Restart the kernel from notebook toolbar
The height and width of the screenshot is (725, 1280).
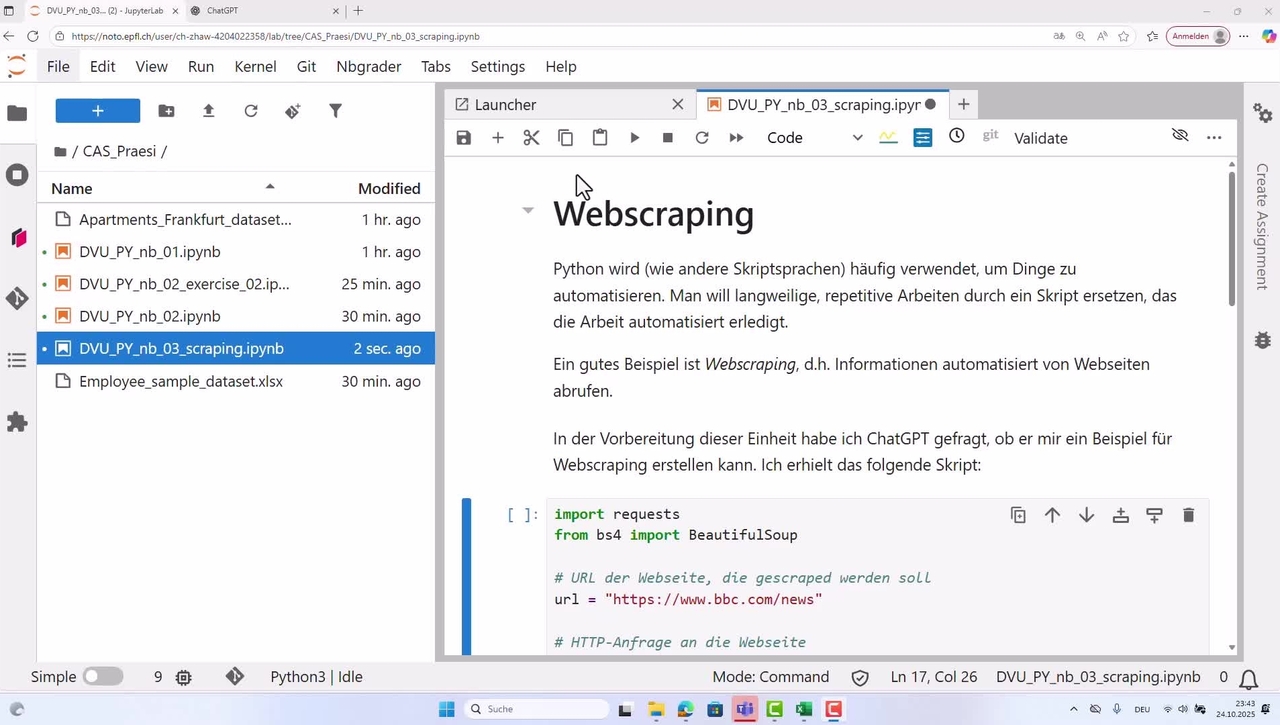[702, 138]
